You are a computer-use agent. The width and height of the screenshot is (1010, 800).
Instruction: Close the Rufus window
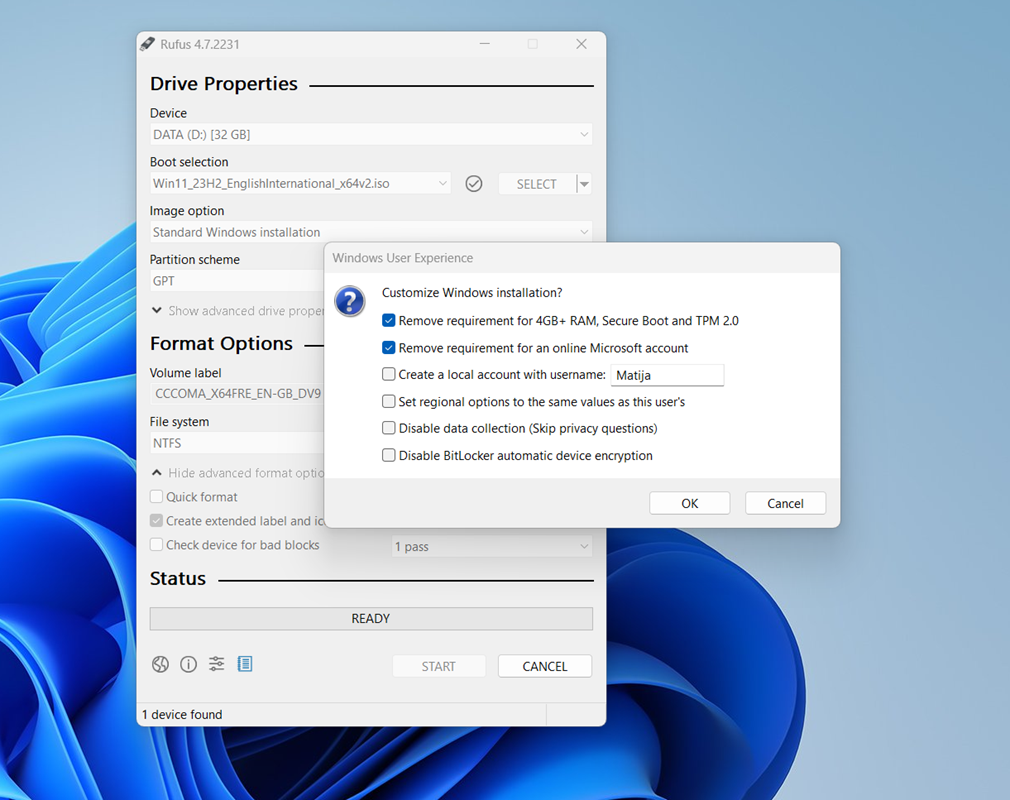click(581, 44)
